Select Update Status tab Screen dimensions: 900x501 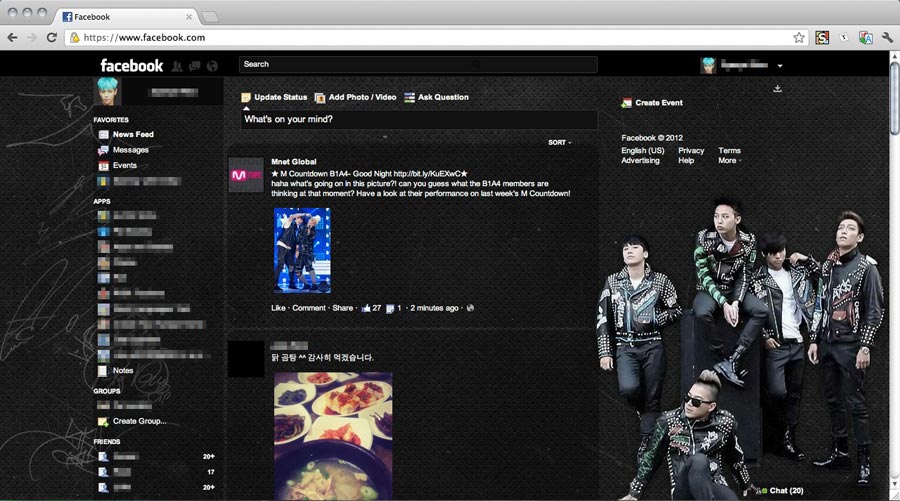[274, 98]
